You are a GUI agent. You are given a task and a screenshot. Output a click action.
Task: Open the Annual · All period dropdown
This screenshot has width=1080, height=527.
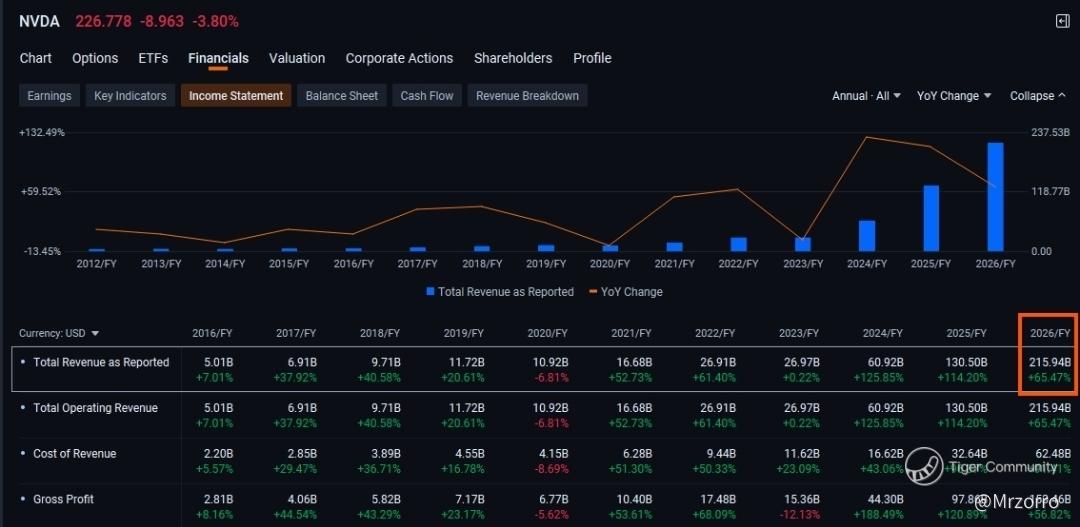(x=866, y=96)
